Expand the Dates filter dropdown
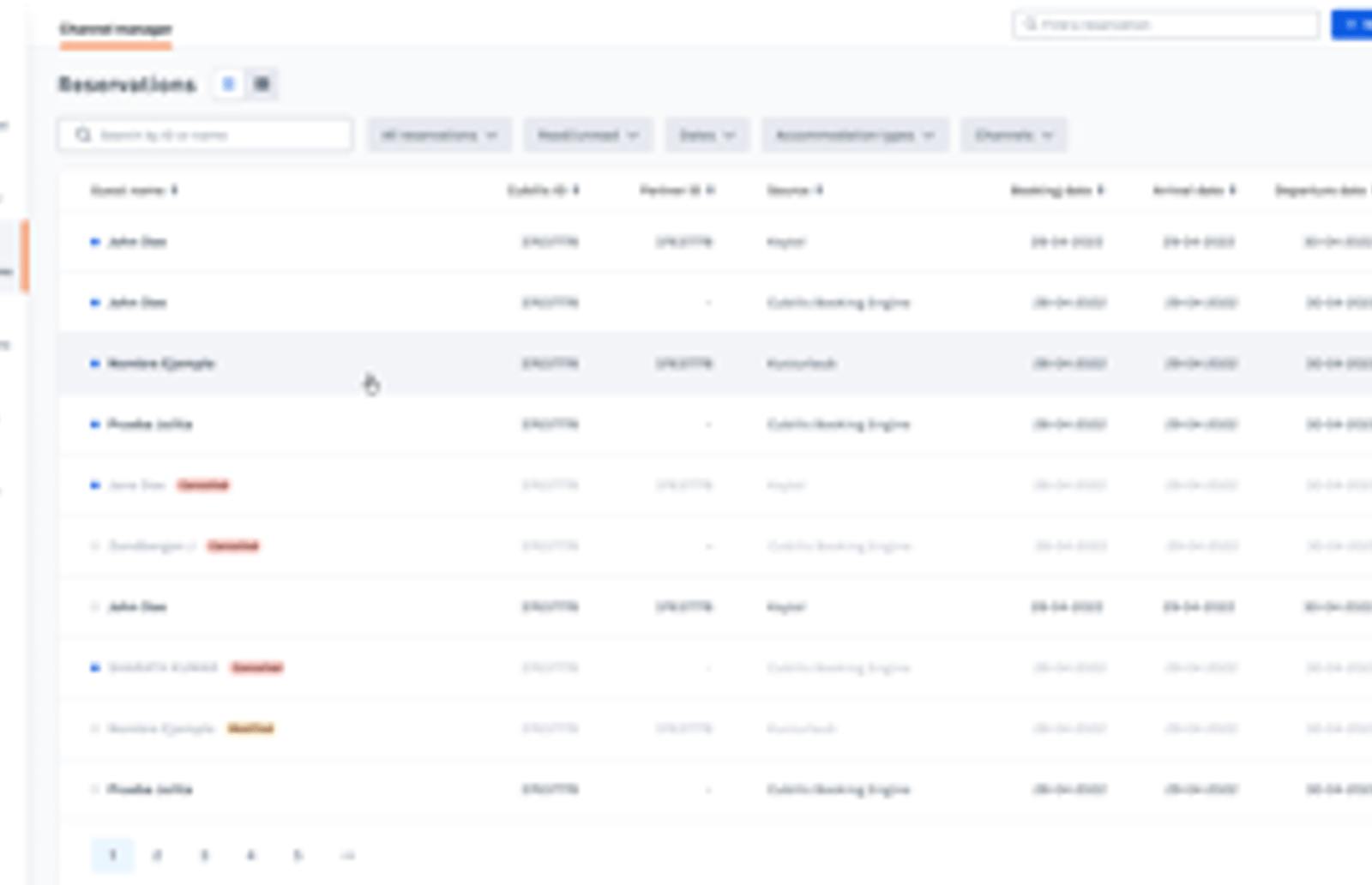 (707, 135)
